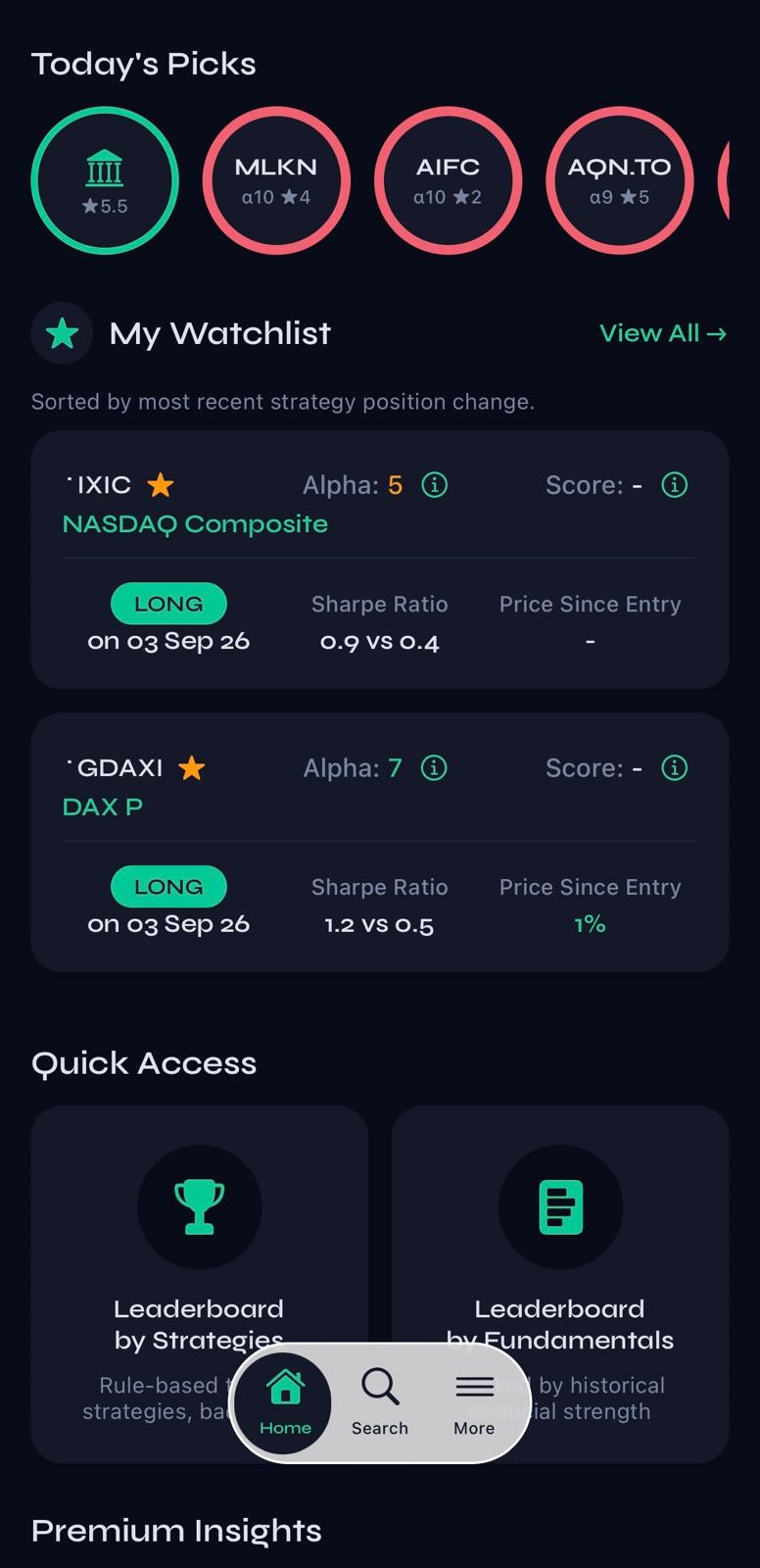Toggle the orange favorite star on GDAXI
This screenshot has height=1568, width=760.
[x=192, y=767]
